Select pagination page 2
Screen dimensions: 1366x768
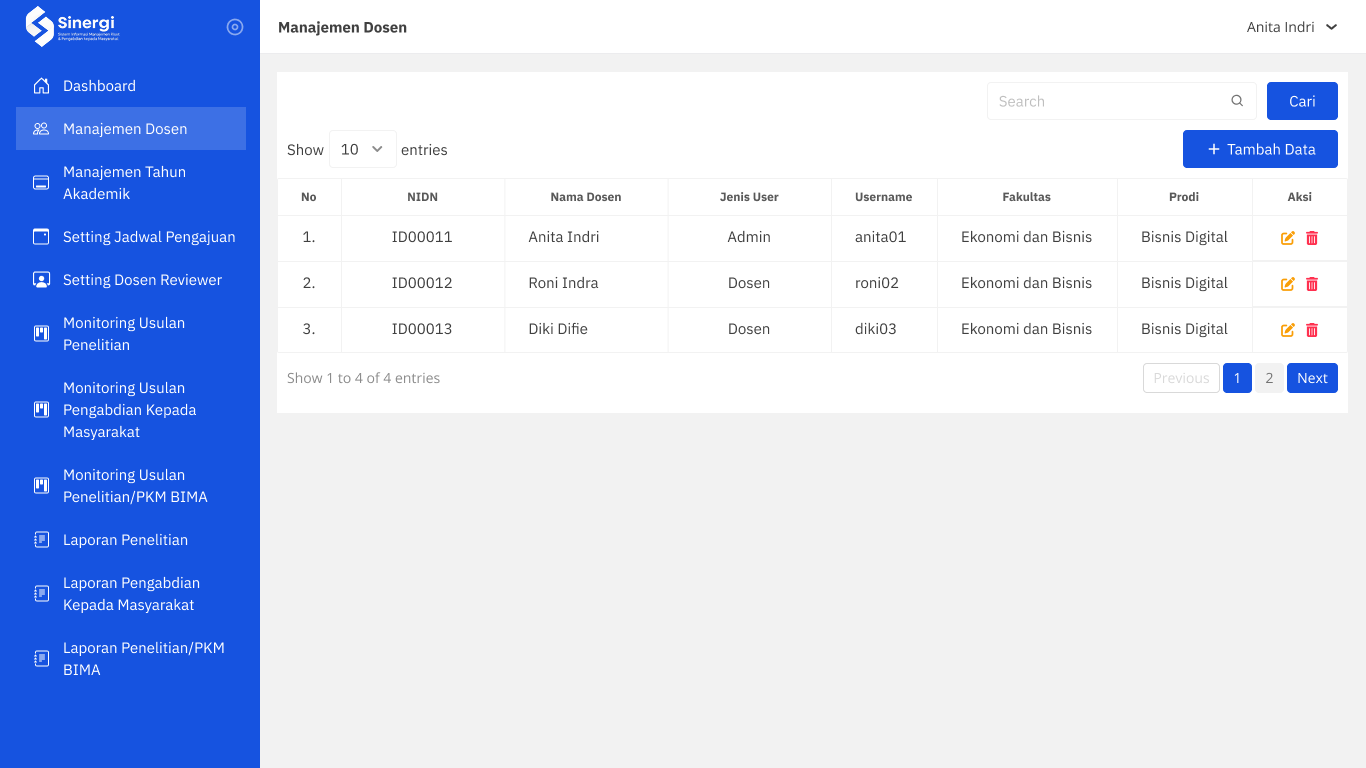coord(1269,378)
